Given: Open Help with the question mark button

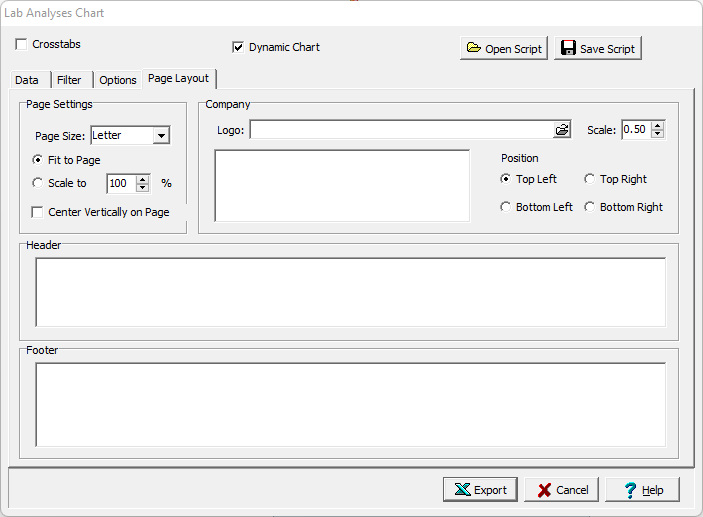Looking at the screenshot, I should point(642,490).
